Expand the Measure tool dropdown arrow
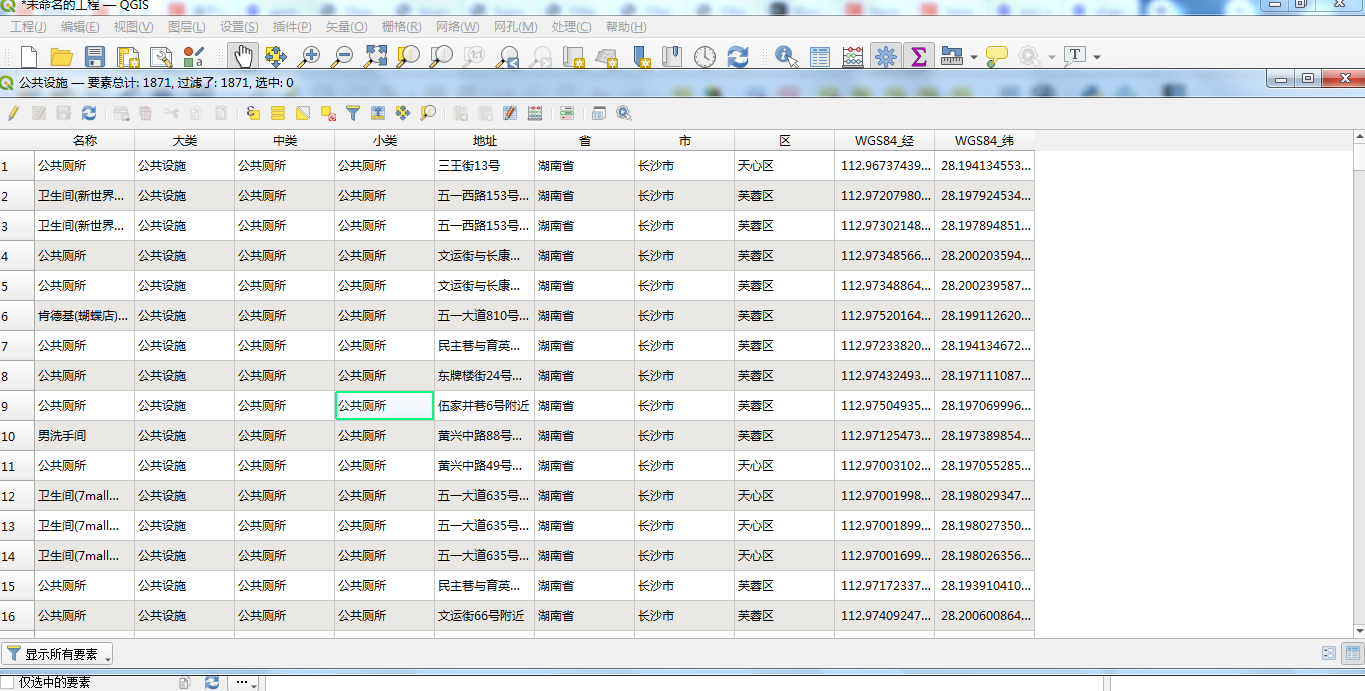This screenshot has height=691, width=1365. point(973,57)
